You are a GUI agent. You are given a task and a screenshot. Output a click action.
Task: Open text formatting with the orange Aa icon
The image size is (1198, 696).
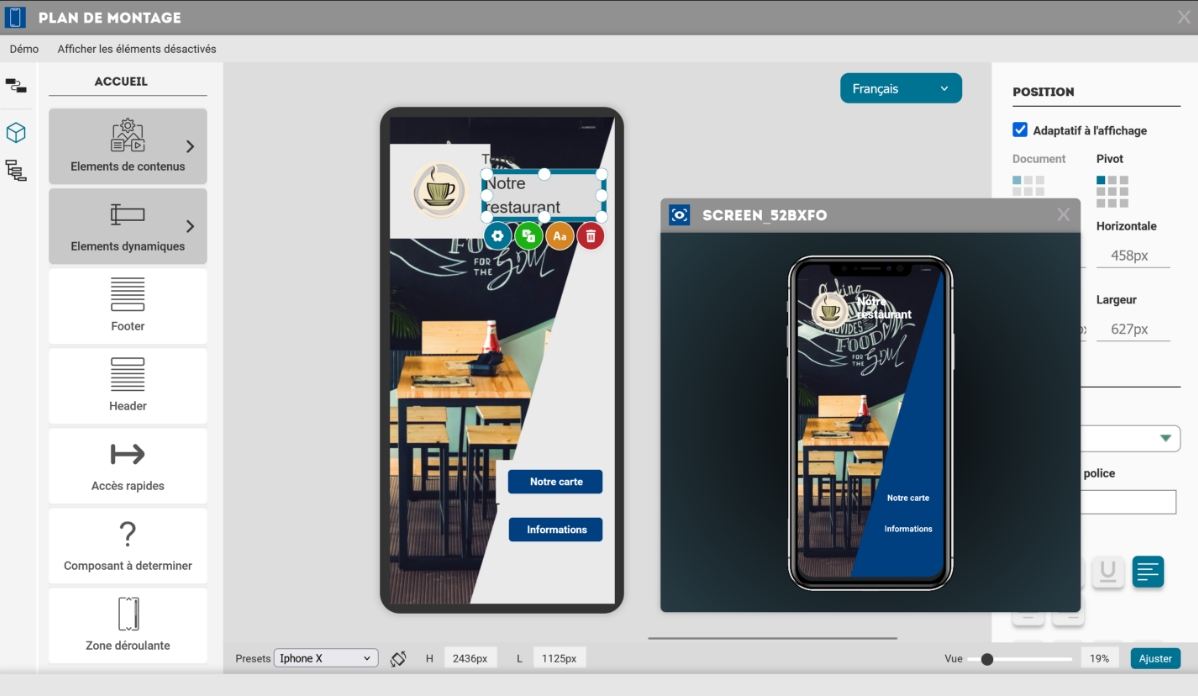click(x=560, y=236)
